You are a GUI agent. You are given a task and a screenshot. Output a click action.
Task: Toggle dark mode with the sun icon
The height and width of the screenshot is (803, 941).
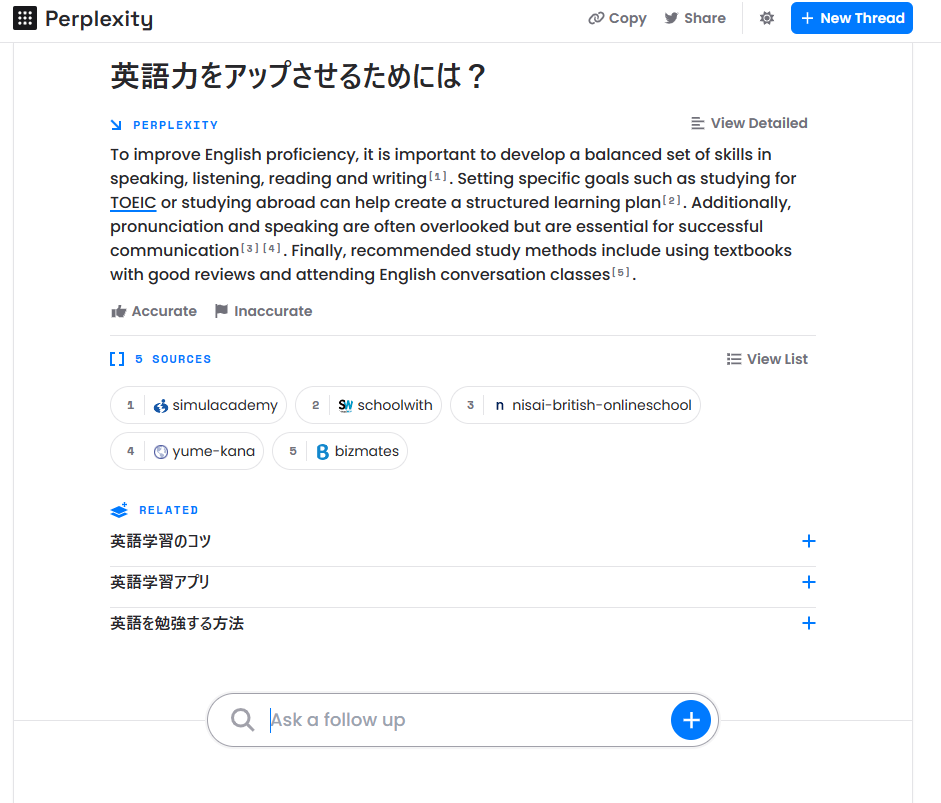coord(766,18)
